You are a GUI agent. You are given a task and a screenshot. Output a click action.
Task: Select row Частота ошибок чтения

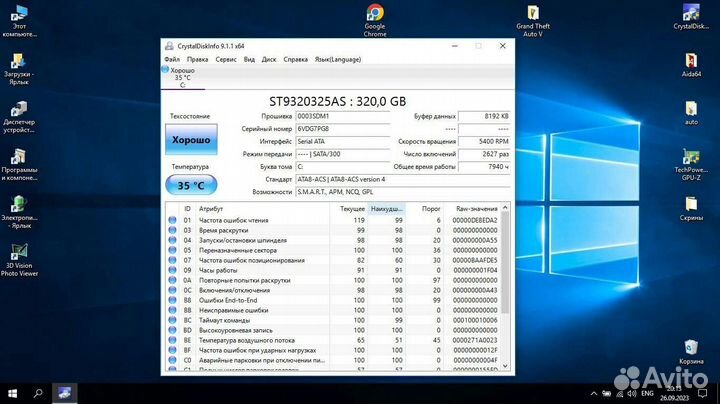tap(333, 220)
